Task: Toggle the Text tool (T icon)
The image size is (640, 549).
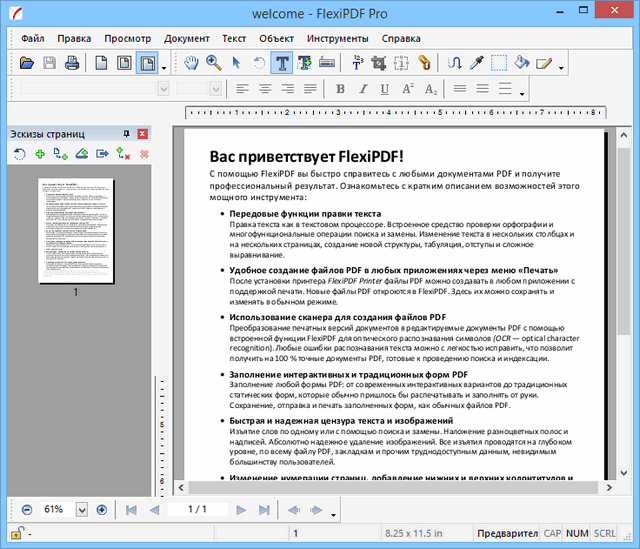Action: (282, 63)
